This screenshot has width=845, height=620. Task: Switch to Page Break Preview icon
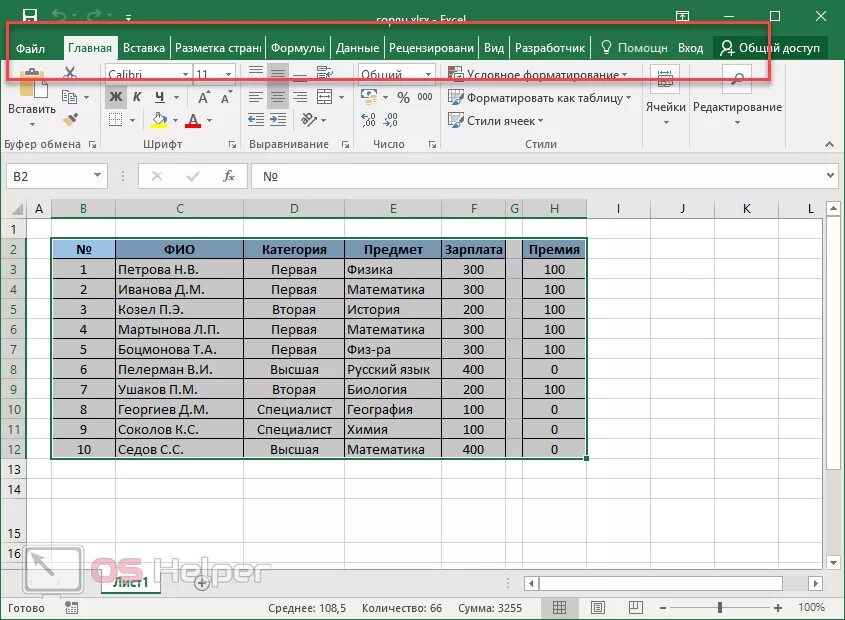pyautogui.click(x=635, y=608)
